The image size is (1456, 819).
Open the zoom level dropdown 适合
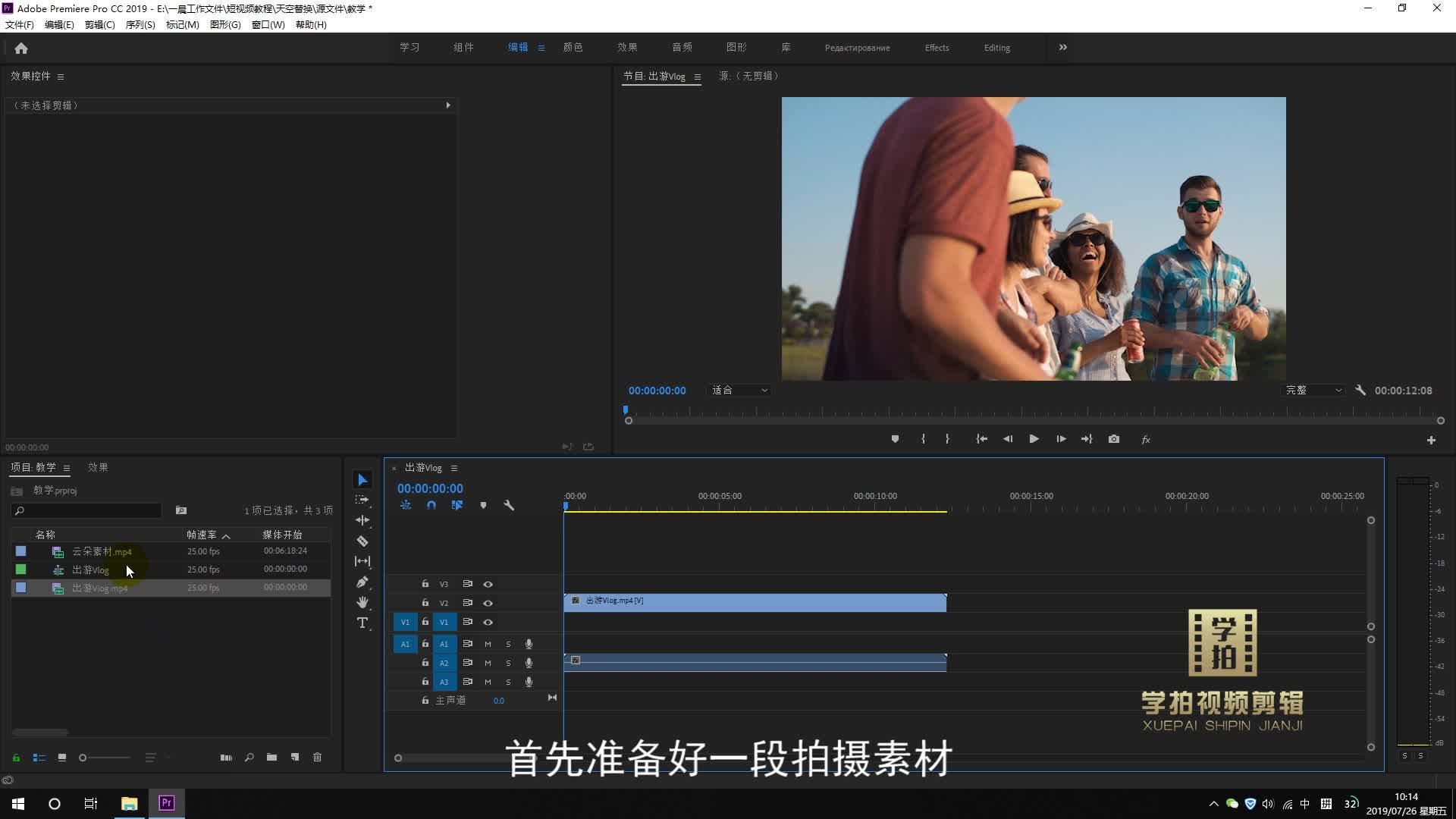click(x=739, y=390)
